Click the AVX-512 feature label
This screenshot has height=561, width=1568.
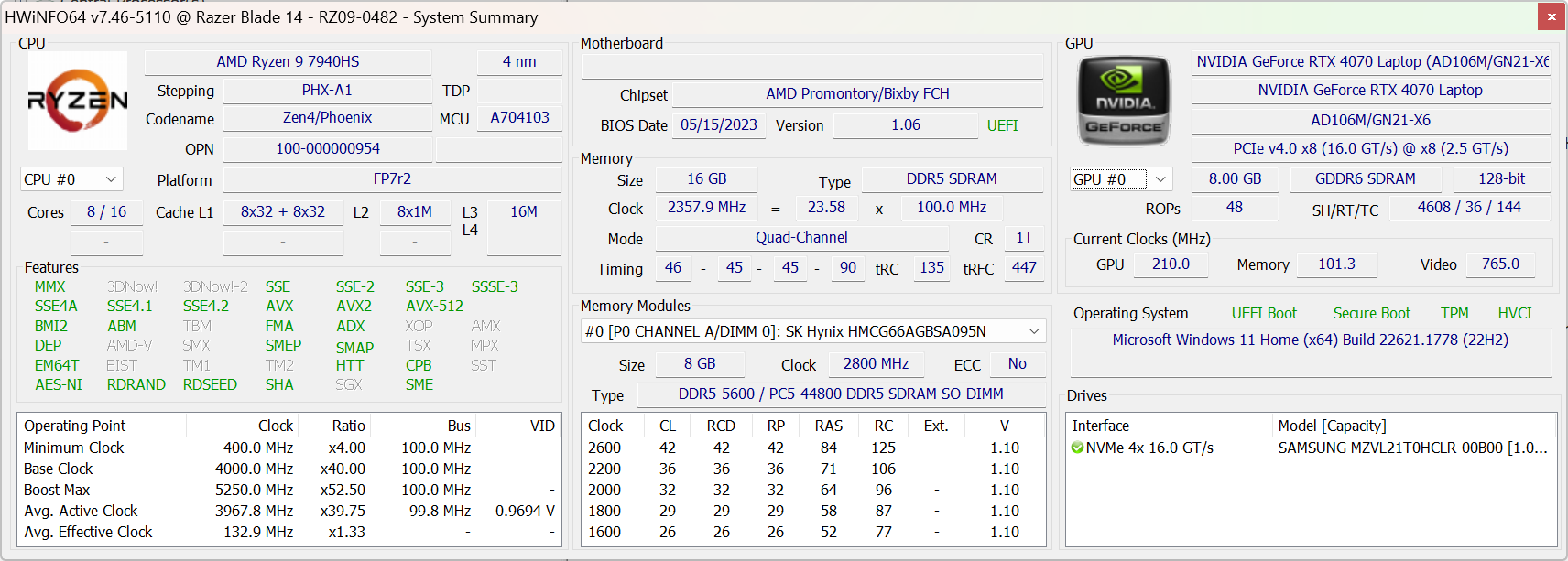pos(434,307)
